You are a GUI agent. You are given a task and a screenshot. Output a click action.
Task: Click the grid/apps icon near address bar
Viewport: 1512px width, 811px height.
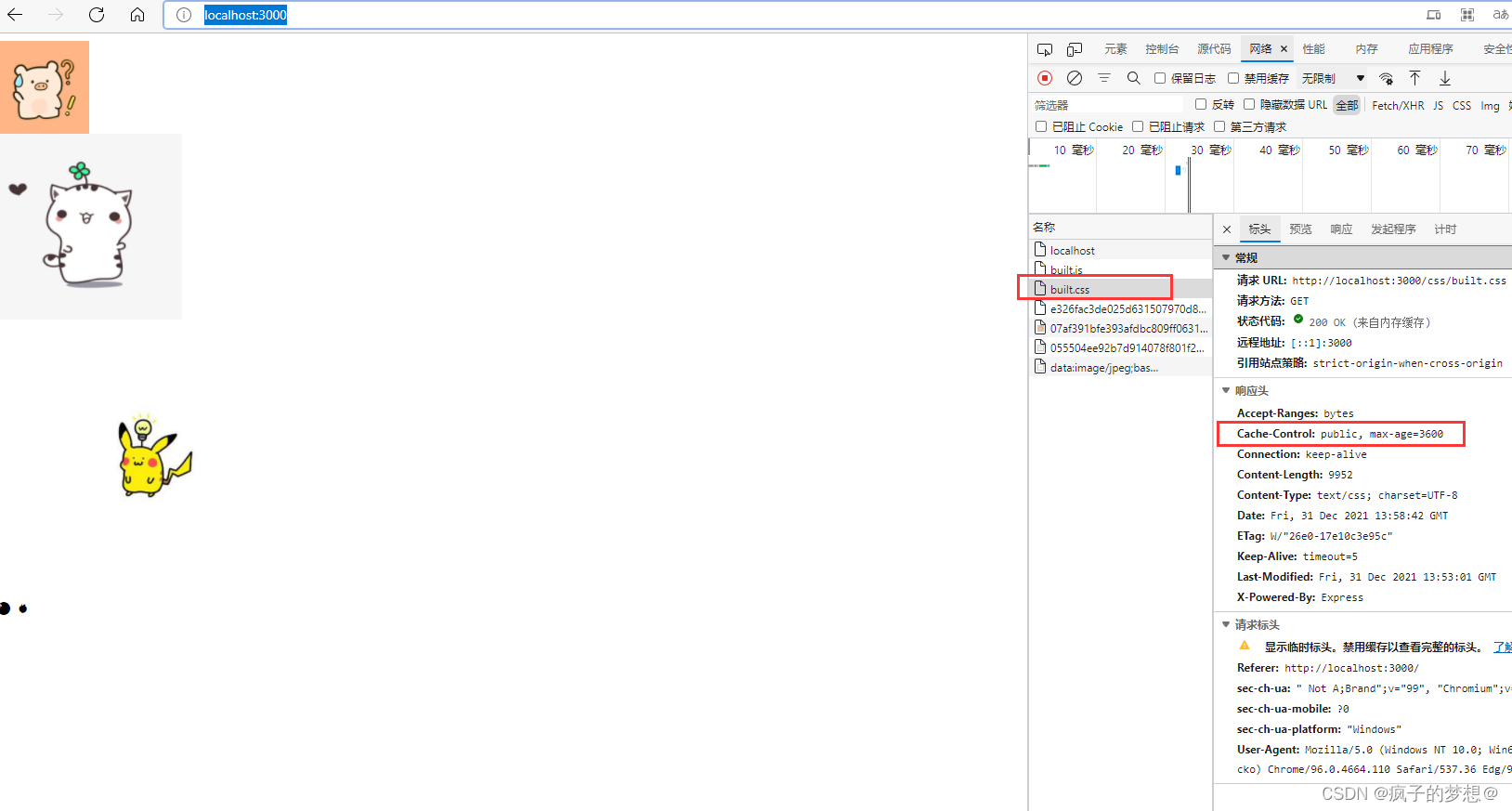tap(1467, 15)
